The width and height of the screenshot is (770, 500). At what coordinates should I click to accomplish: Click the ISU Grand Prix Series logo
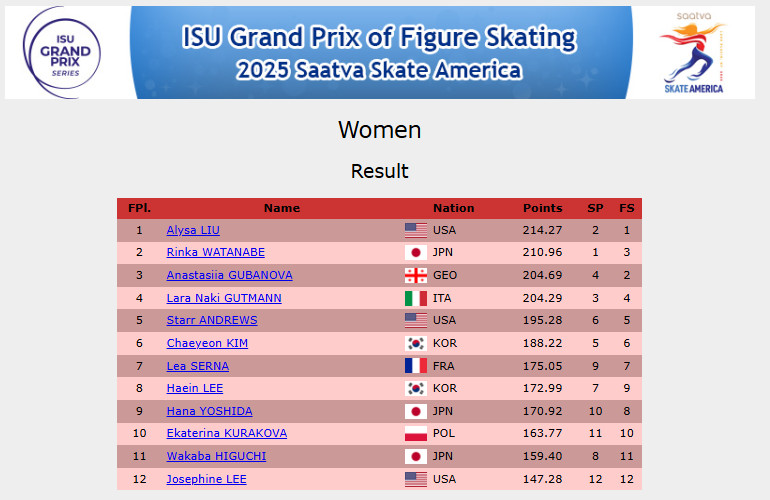[x=64, y=52]
